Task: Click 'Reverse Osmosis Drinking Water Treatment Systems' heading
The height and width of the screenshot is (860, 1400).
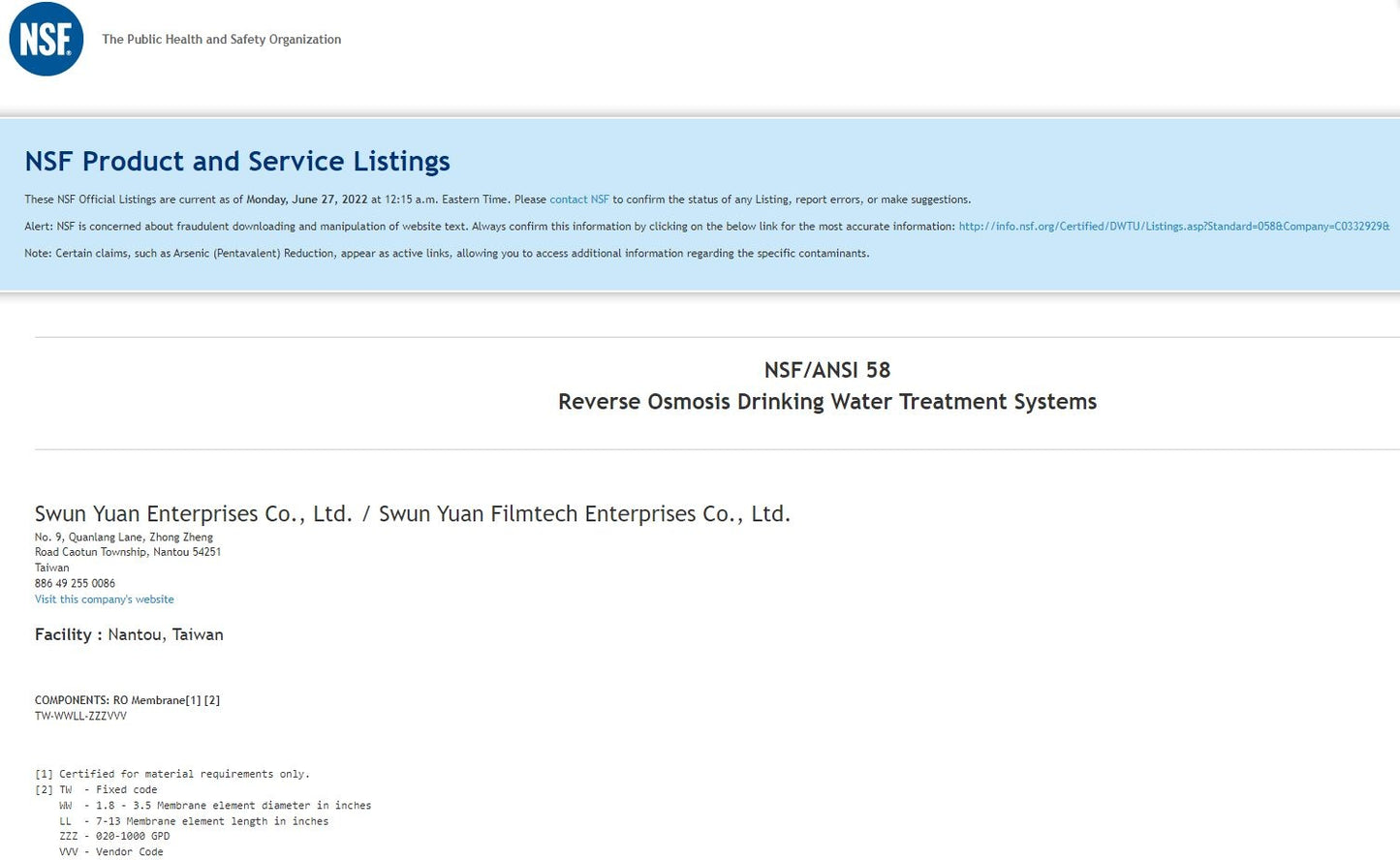Action: [827, 402]
